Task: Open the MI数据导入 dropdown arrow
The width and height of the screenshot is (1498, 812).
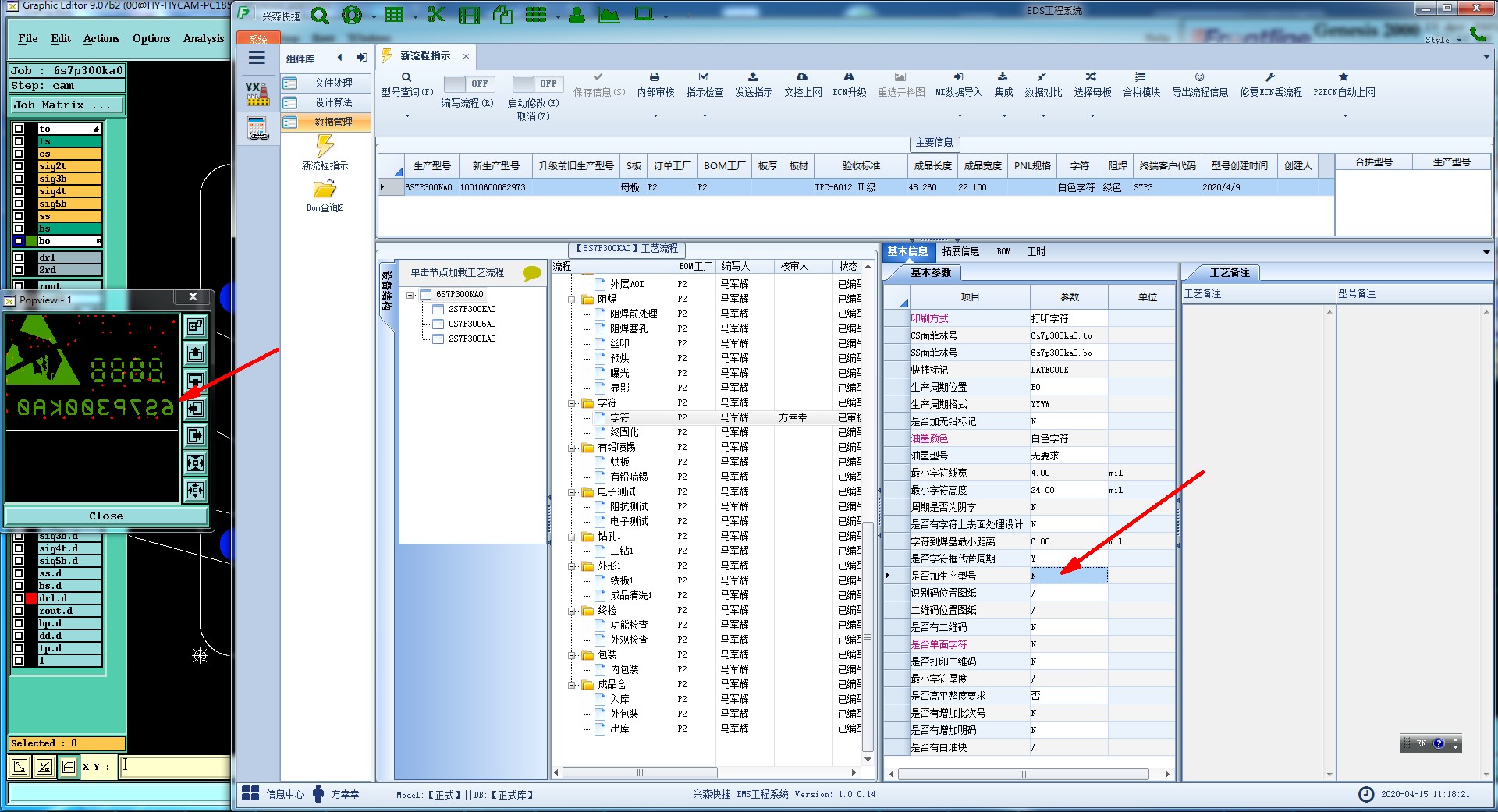Action: pos(960,116)
